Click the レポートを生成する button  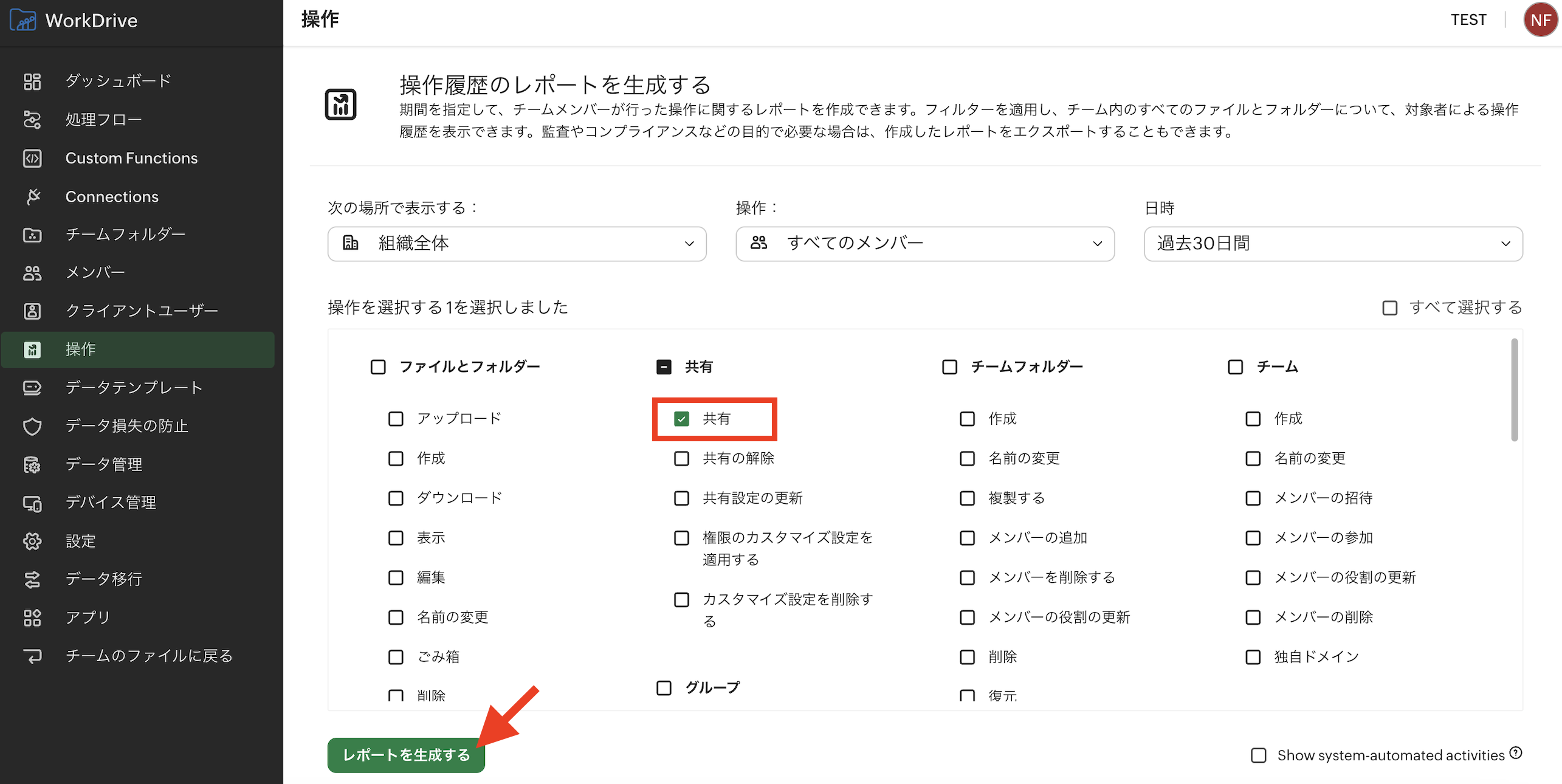click(406, 755)
